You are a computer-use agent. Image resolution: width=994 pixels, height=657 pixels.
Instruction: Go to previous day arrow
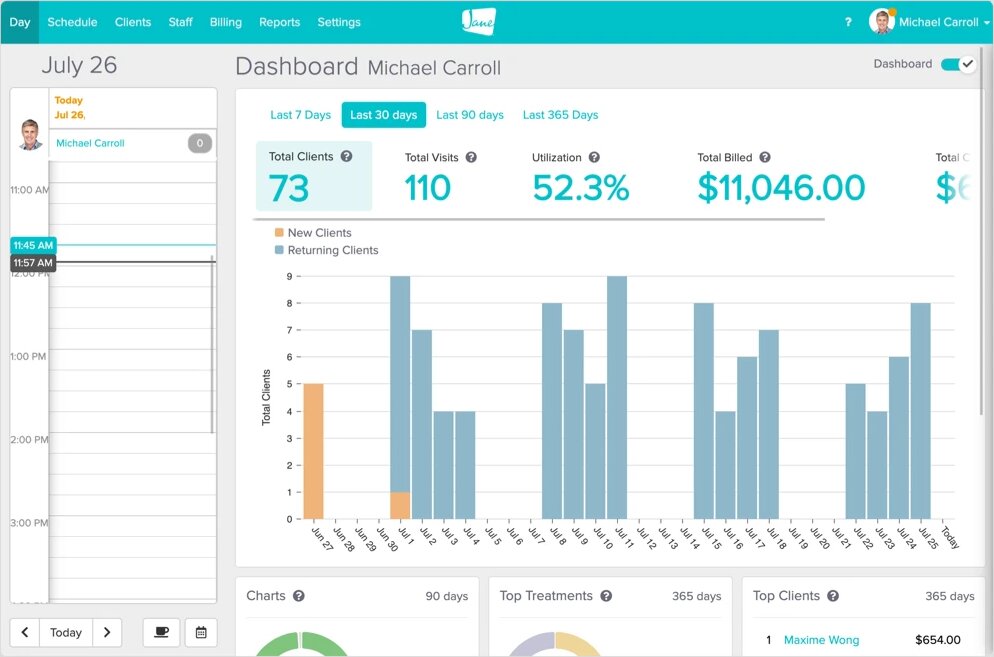(25, 632)
